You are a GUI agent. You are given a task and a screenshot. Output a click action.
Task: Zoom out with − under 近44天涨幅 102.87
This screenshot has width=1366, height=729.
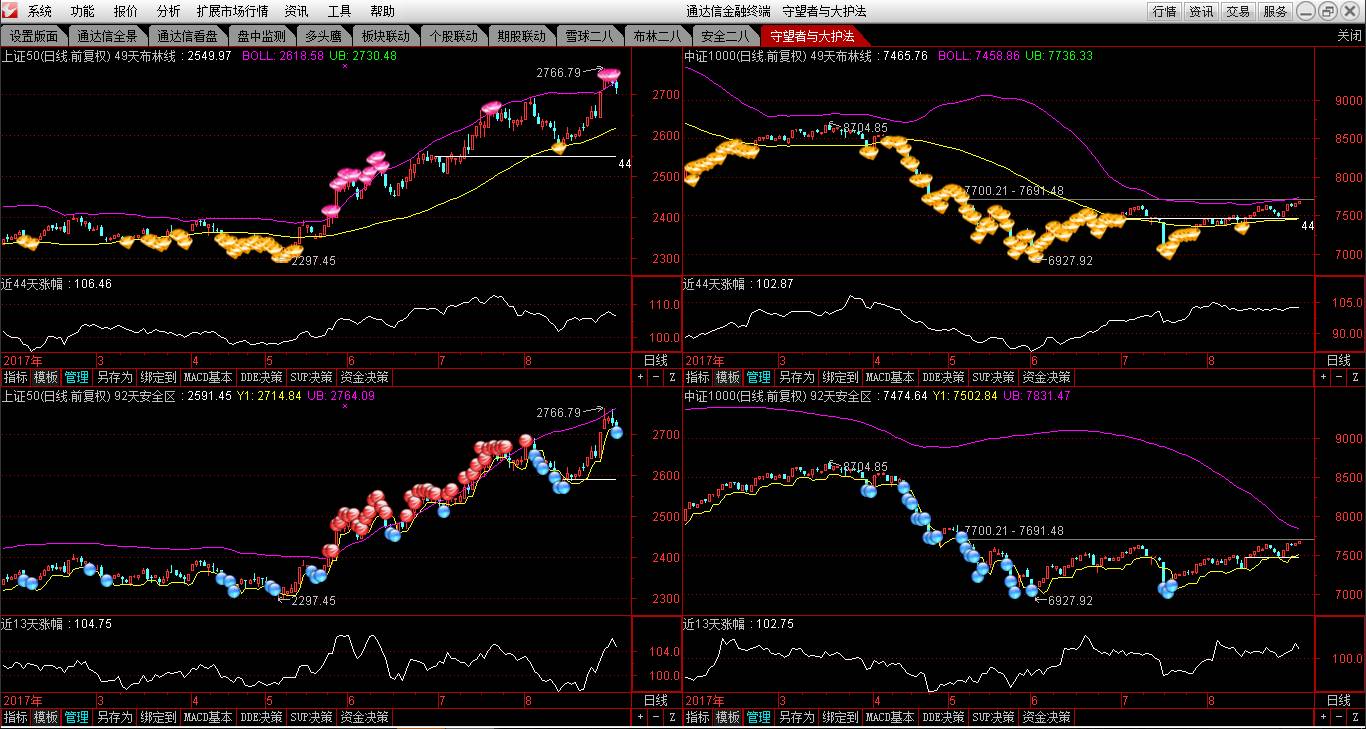[1339, 377]
